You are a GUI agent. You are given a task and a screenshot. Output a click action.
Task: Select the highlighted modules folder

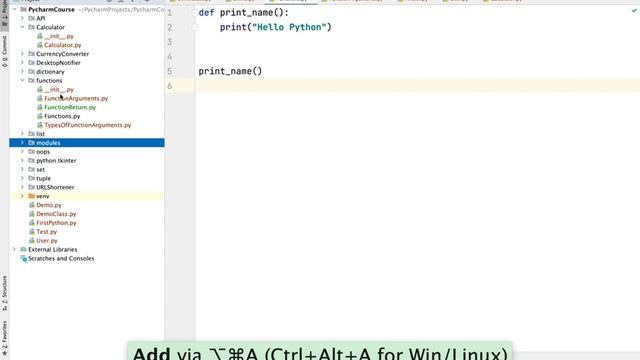pos(87,143)
